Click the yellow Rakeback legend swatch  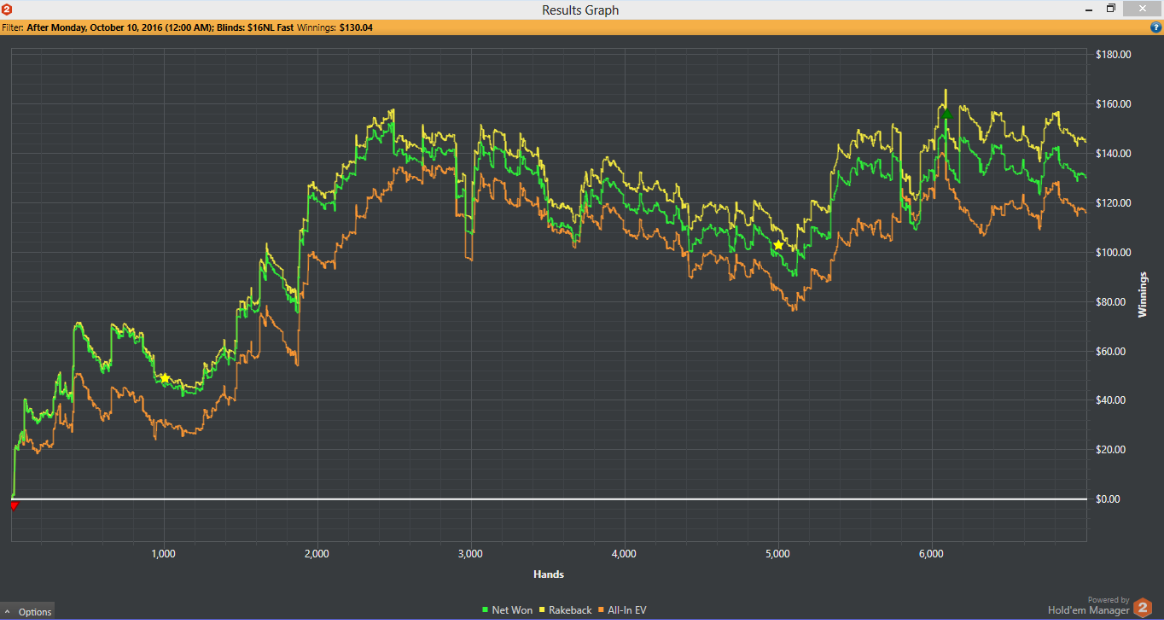(x=542, y=610)
